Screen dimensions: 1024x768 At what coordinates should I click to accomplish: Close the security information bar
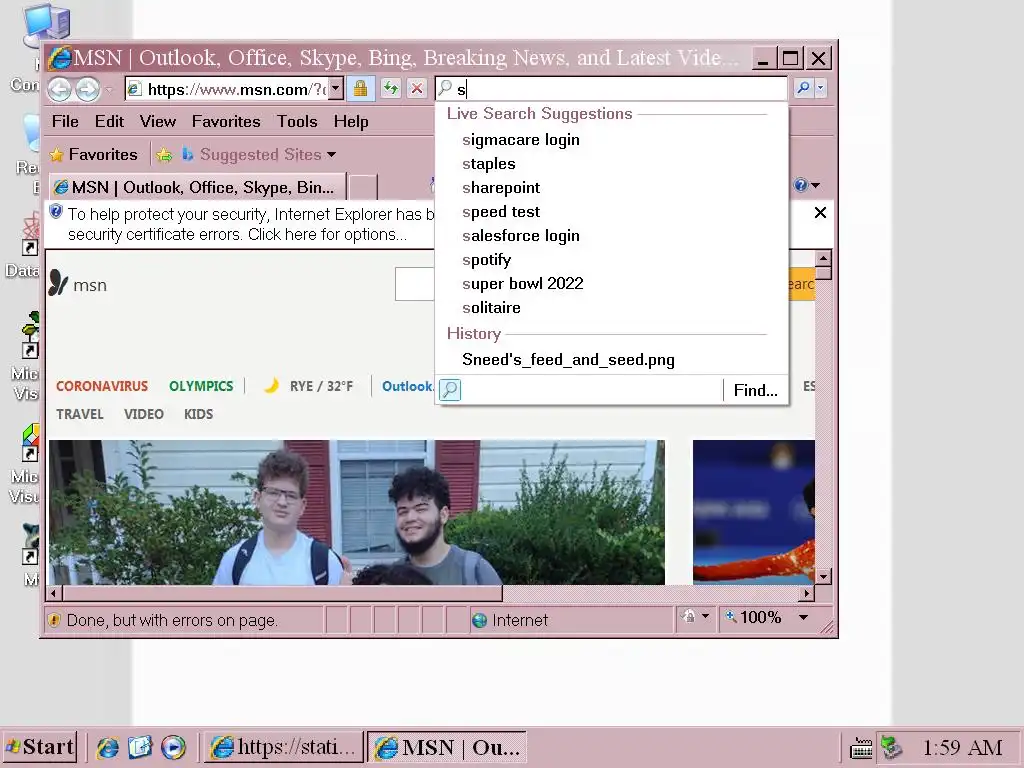[820, 213]
